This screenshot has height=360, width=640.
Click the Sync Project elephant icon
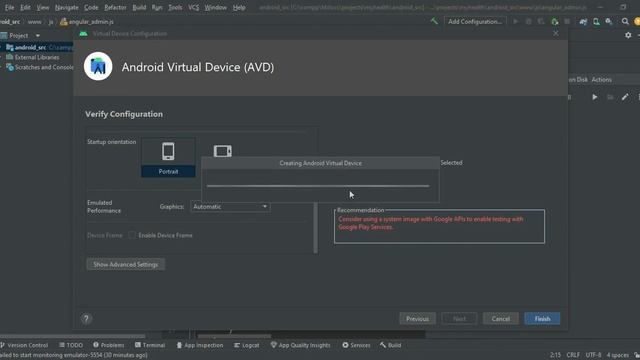tap(583, 22)
